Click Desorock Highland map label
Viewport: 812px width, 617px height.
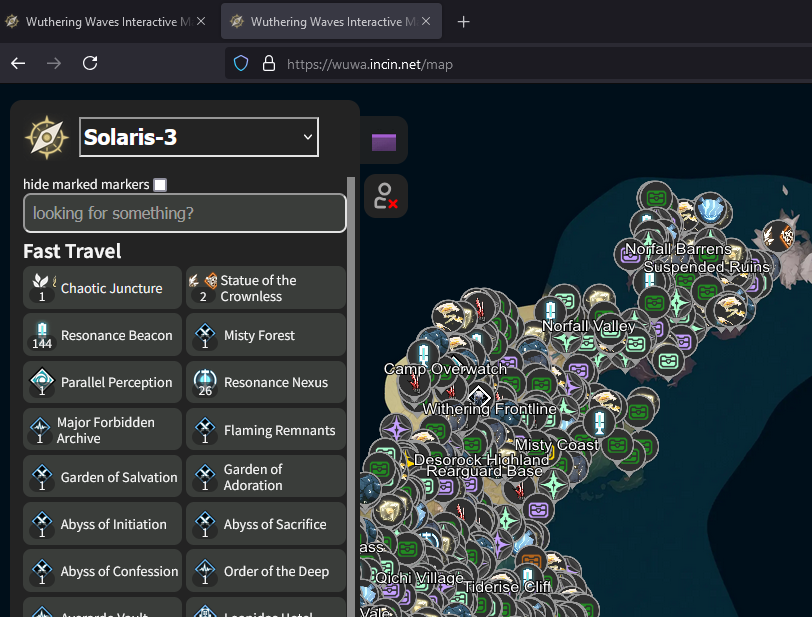click(481, 460)
